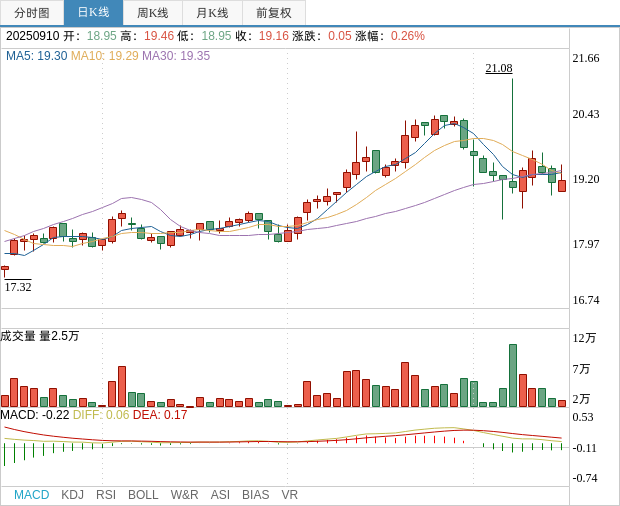Click the 7万 volume axis label
This screenshot has height=506, width=620.
point(581,369)
